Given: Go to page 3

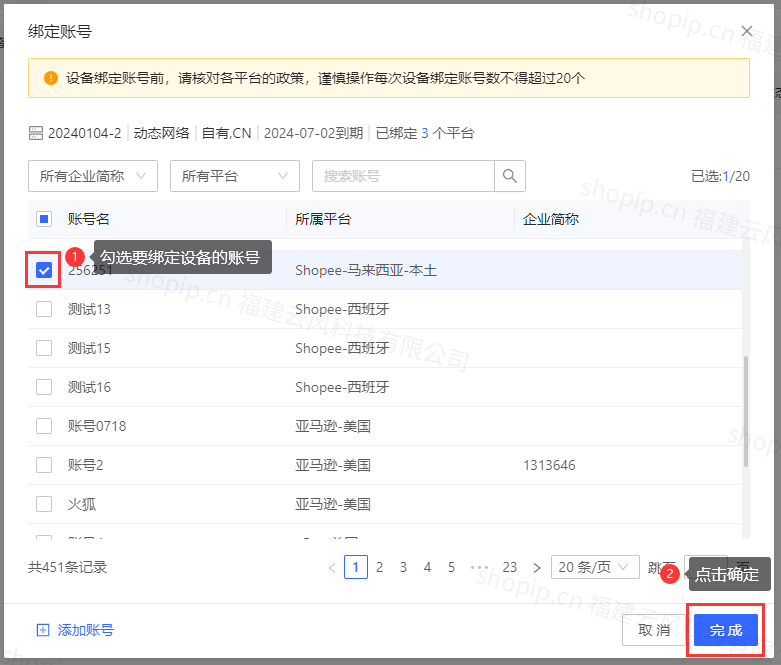Looking at the screenshot, I should 403,567.
